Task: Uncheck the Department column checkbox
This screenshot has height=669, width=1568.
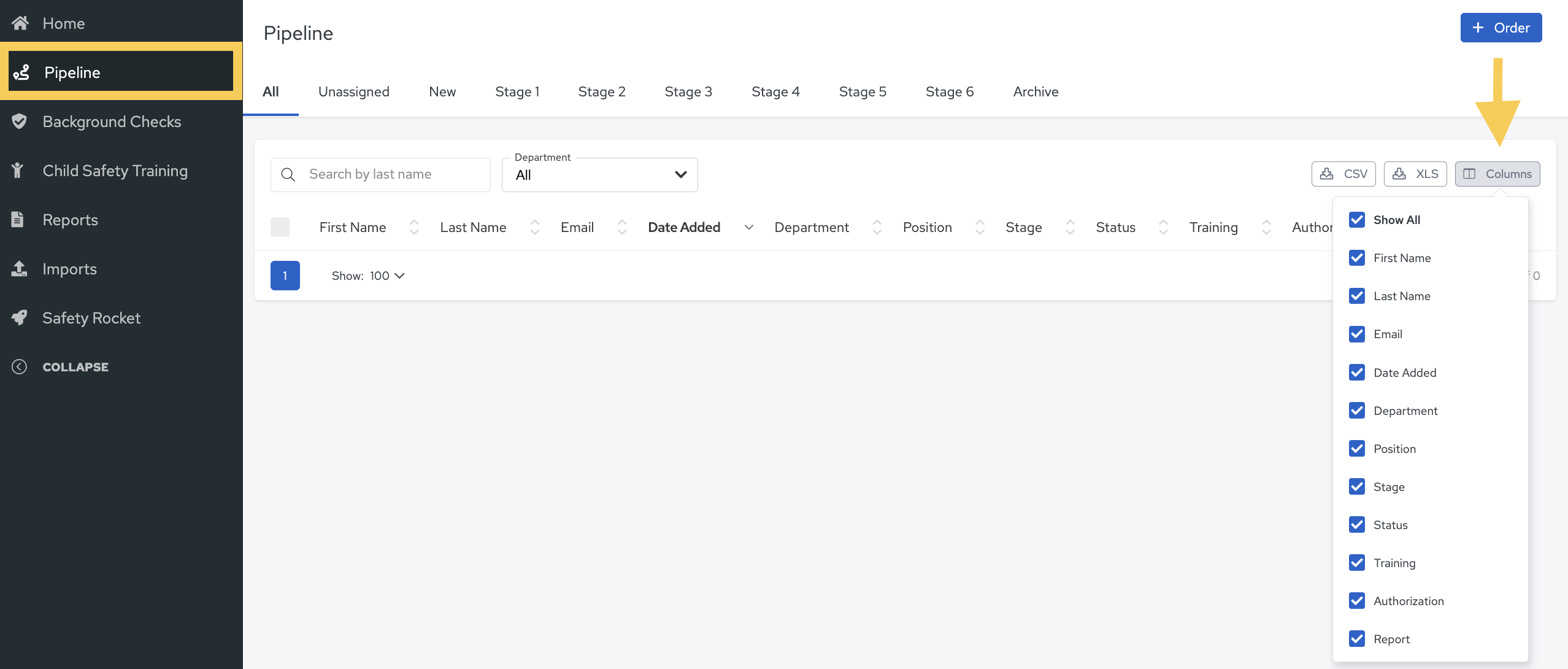Action: point(1357,411)
